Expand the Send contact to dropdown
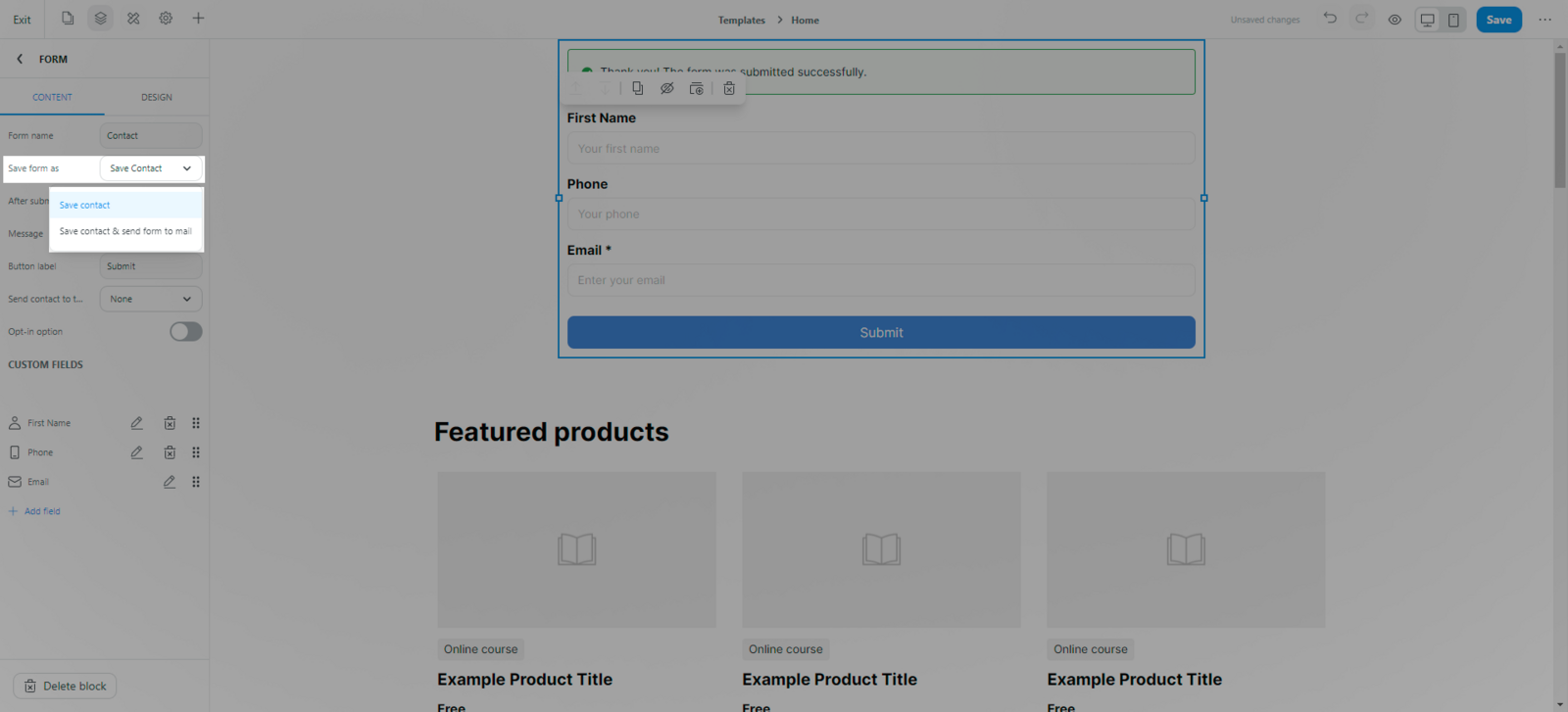Screen dimensions: 1568x712 click(x=151, y=299)
